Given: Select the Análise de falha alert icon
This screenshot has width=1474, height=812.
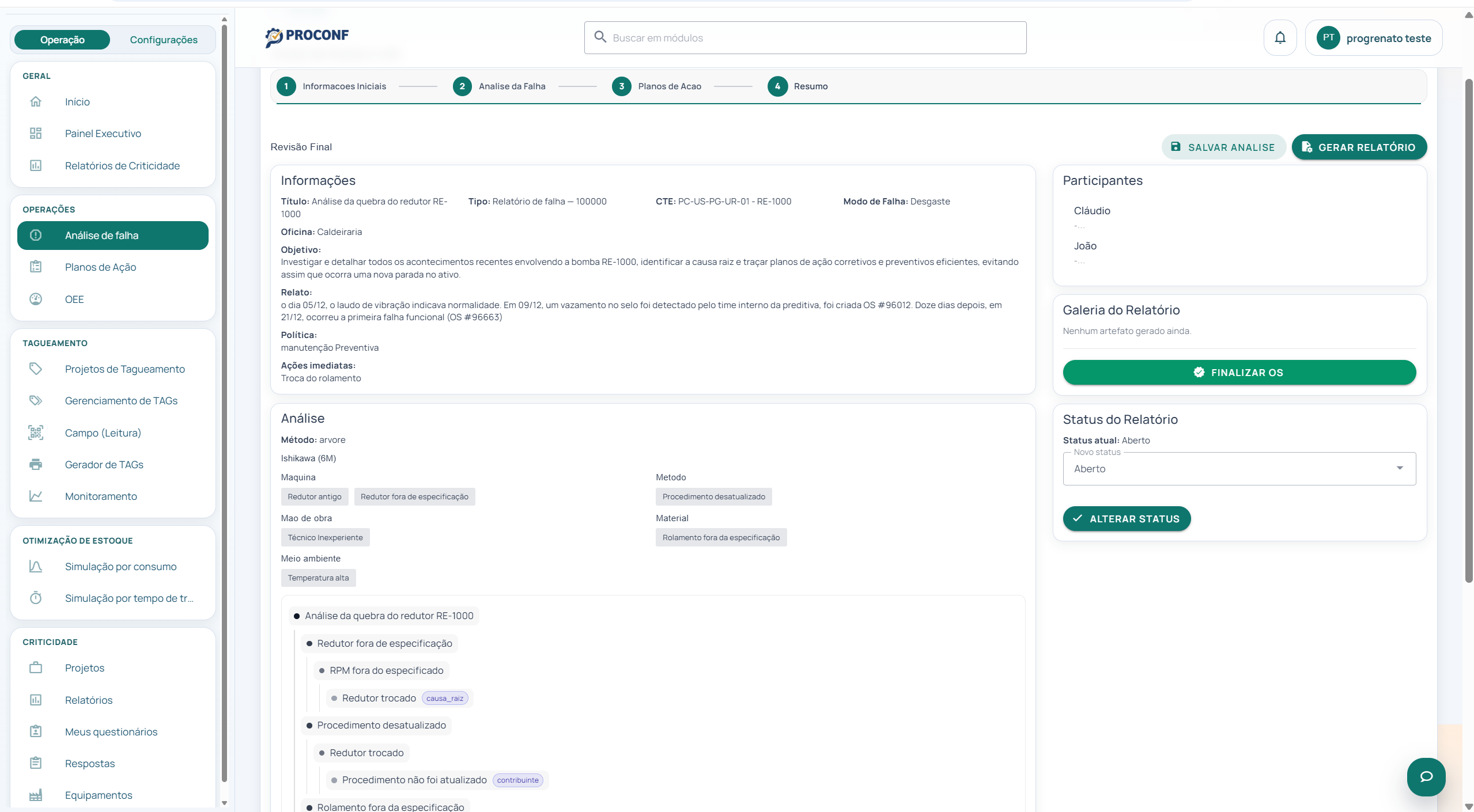Looking at the screenshot, I should click(36, 235).
